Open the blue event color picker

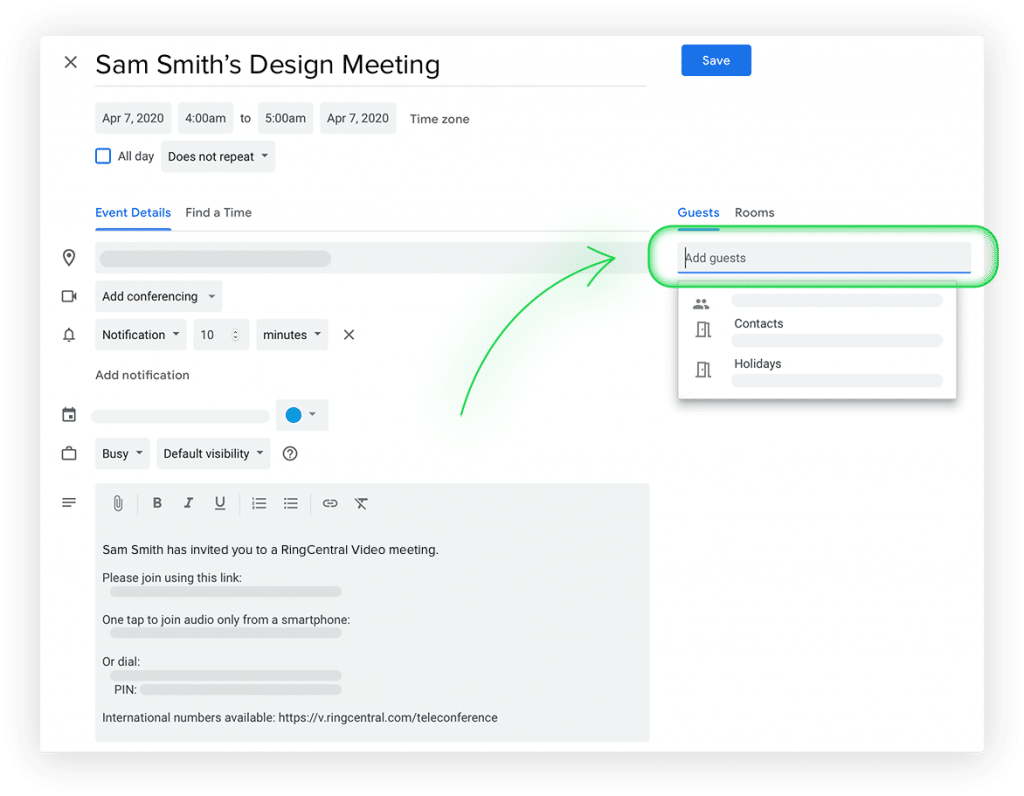tap(301, 415)
